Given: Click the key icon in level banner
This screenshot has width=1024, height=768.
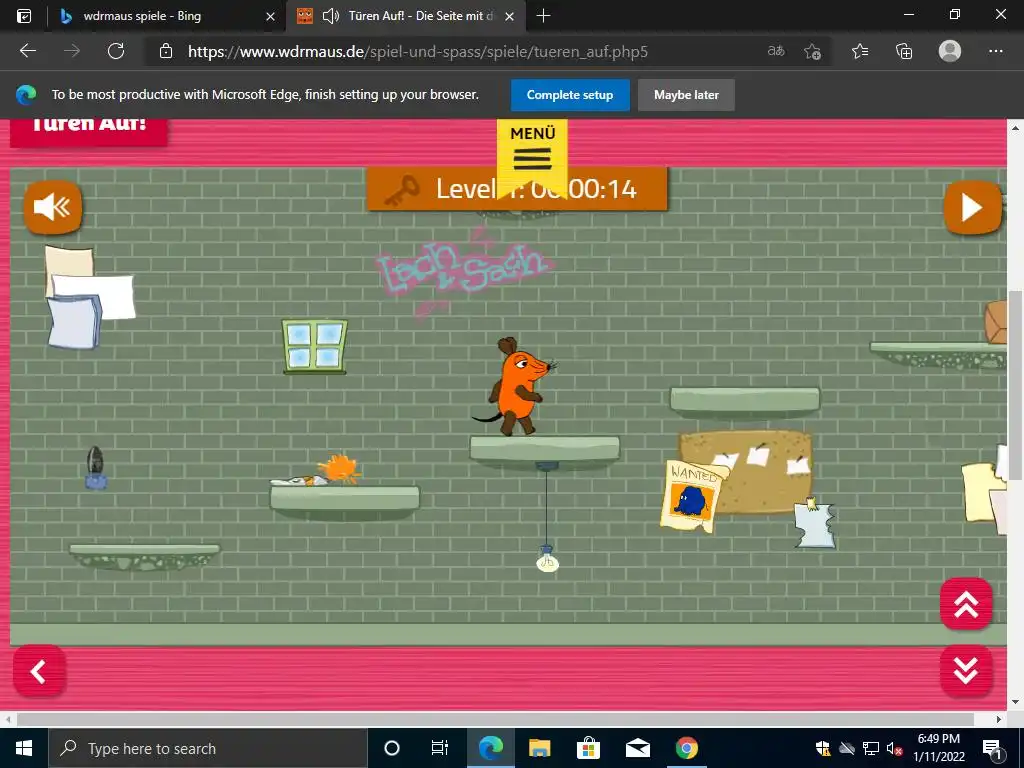Looking at the screenshot, I should 401,191.
